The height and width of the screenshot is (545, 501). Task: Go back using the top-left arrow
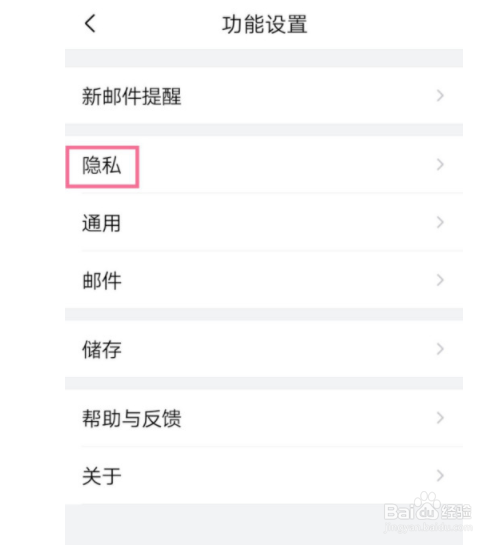pos(90,24)
